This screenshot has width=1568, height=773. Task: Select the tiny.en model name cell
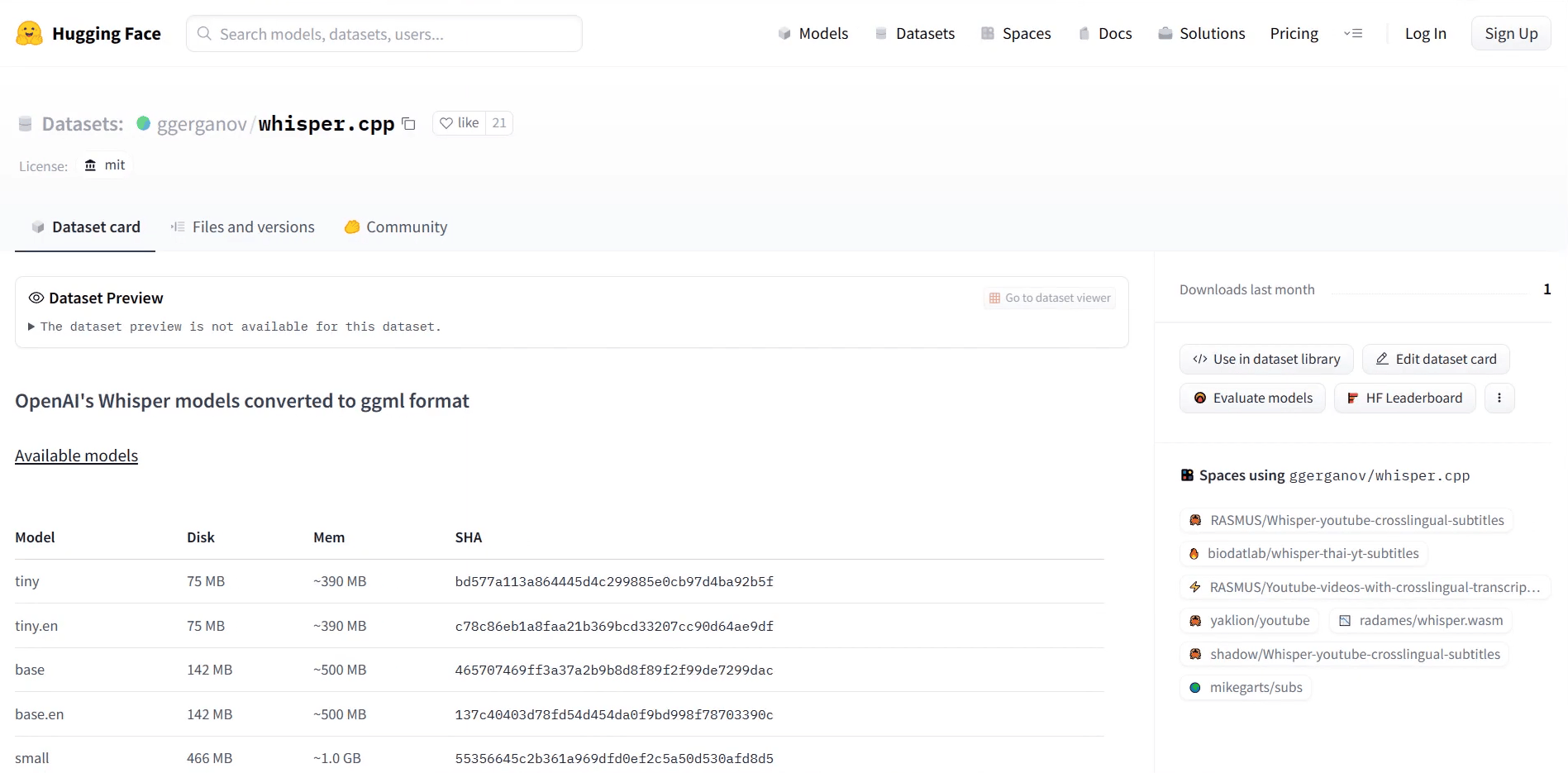(36, 626)
